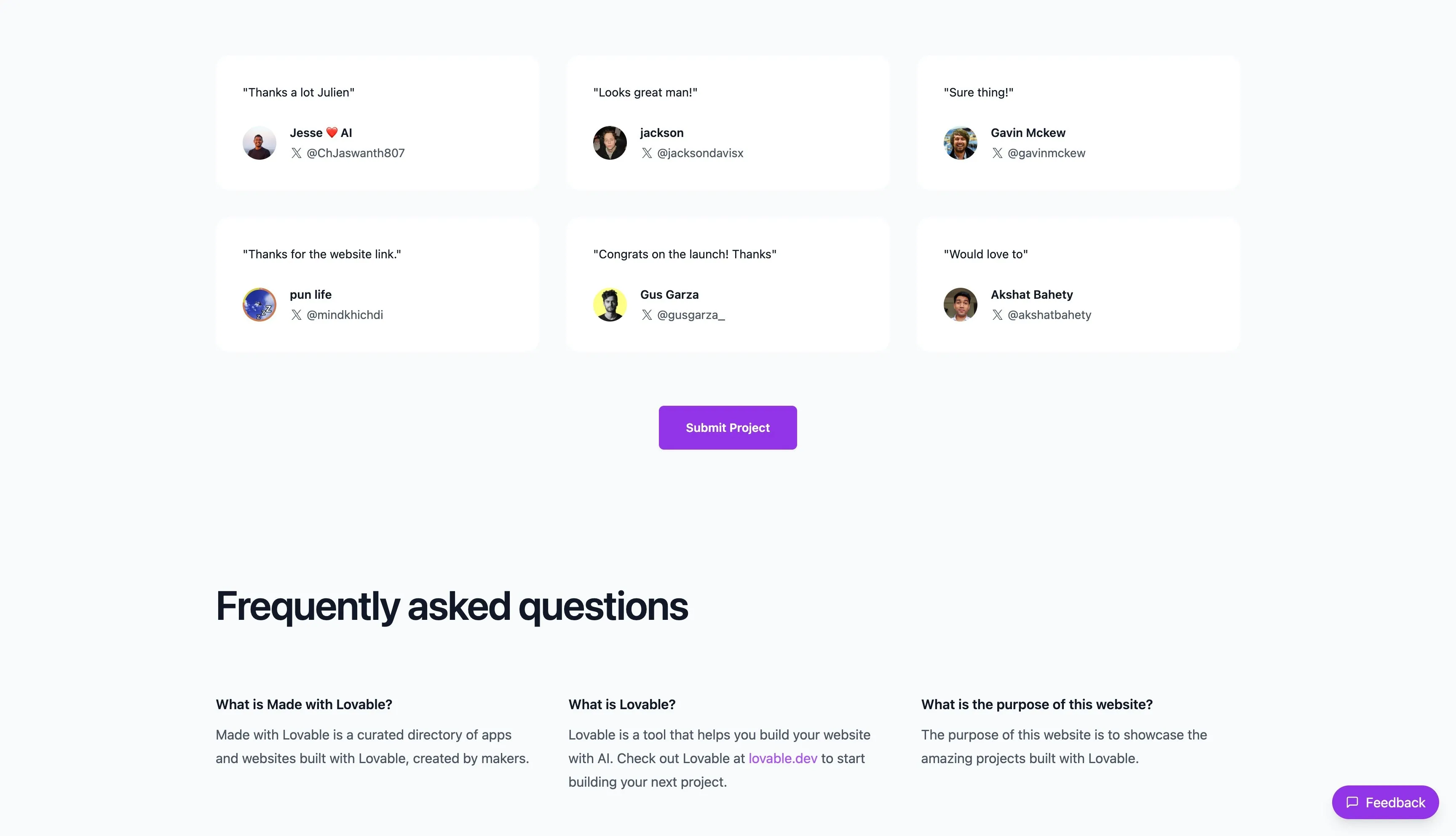The image size is (1456, 836).
Task: Open Akshat Bahety's profile avatar
Action: (960, 305)
